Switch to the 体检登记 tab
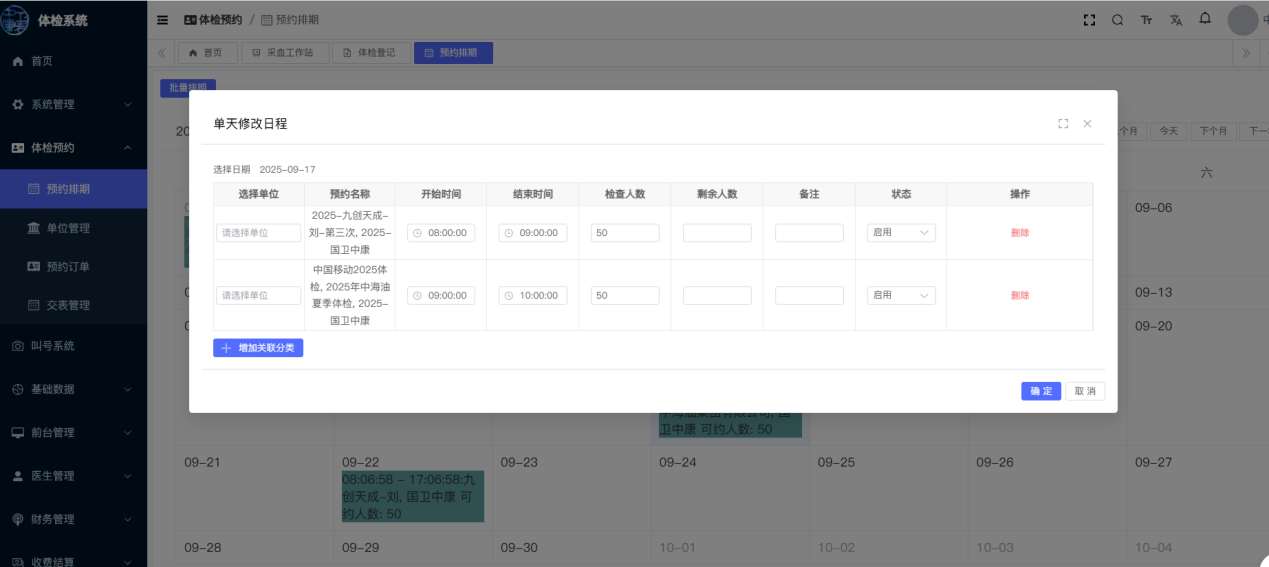The width and height of the screenshot is (1269, 567). (x=370, y=53)
